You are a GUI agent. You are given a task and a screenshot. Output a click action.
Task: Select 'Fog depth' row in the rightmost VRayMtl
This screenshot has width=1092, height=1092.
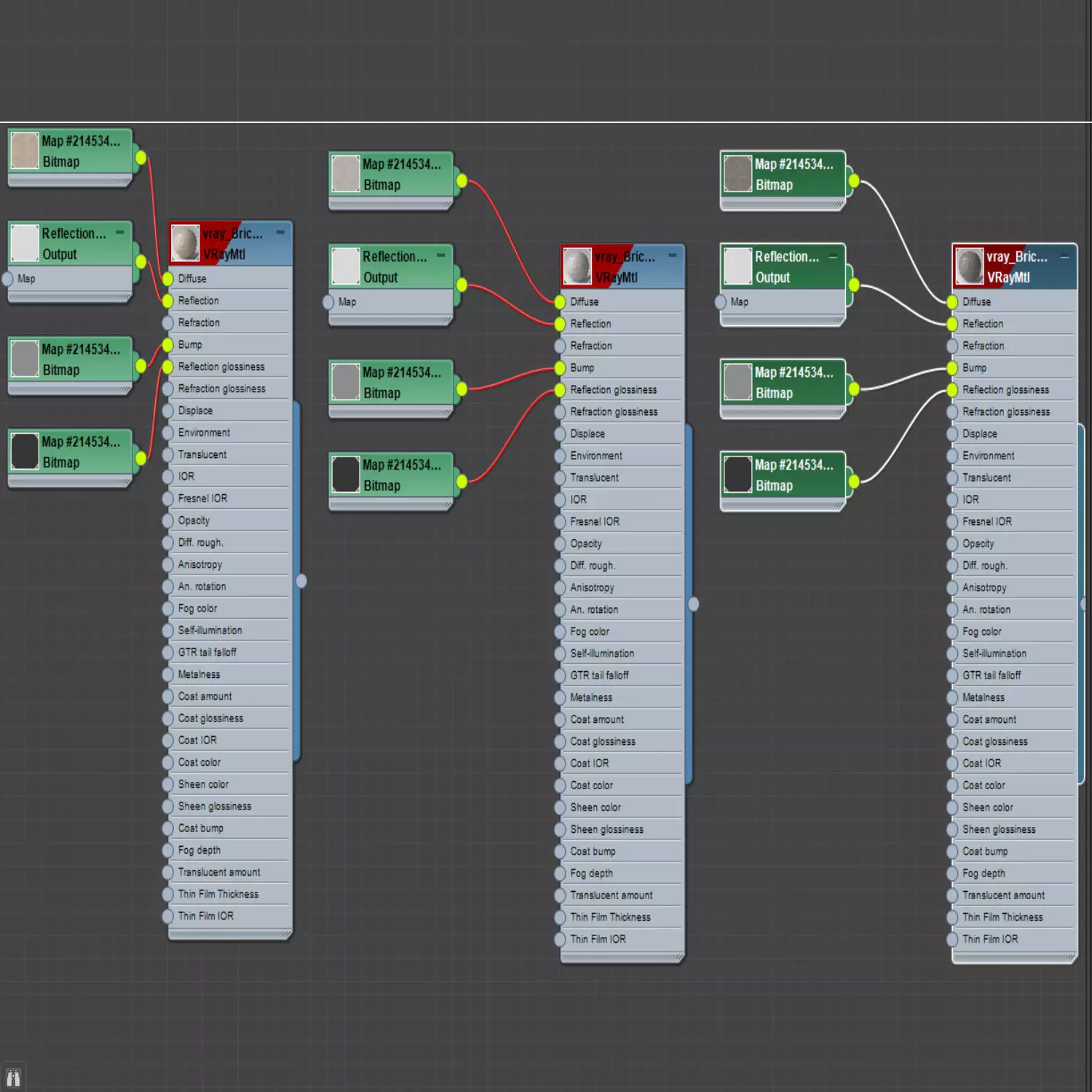click(x=1014, y=873)
